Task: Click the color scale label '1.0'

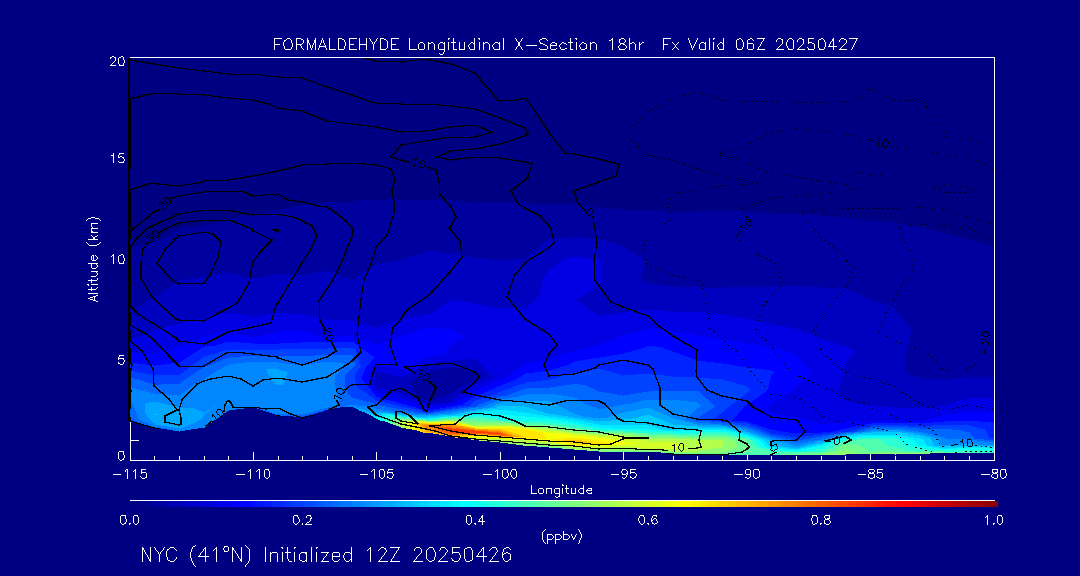Action: (994, 521)
